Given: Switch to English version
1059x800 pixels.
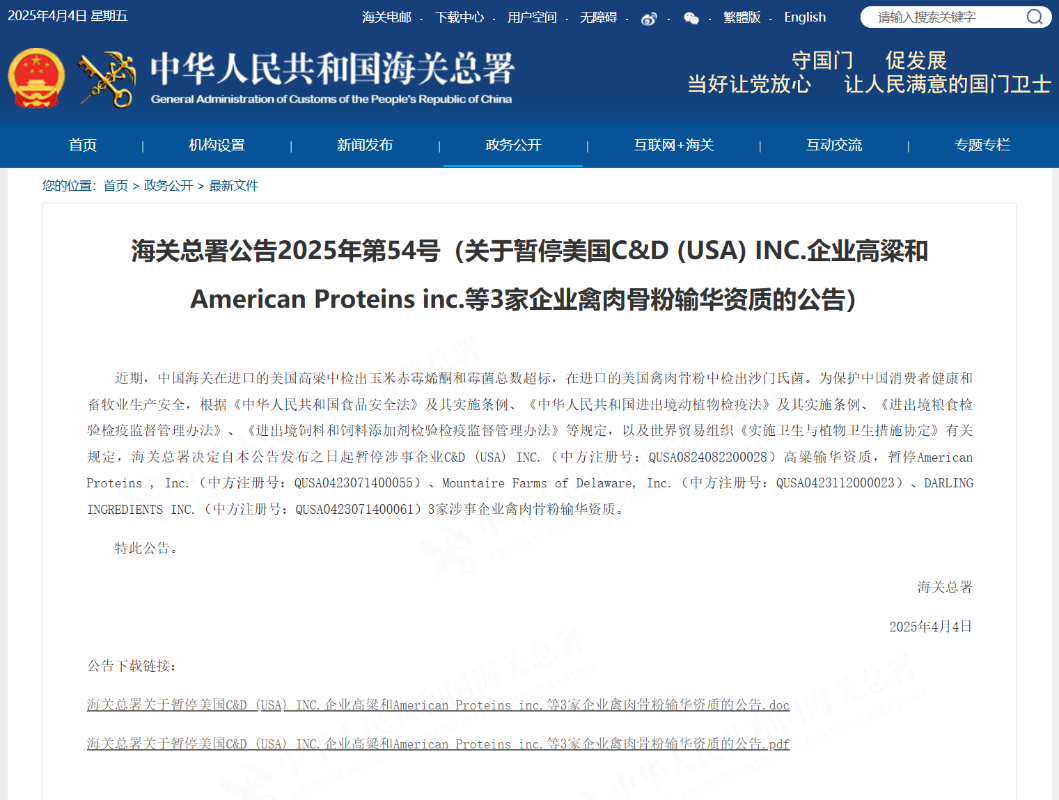Looking at the screenshot, I should click(x=805, y=17).
